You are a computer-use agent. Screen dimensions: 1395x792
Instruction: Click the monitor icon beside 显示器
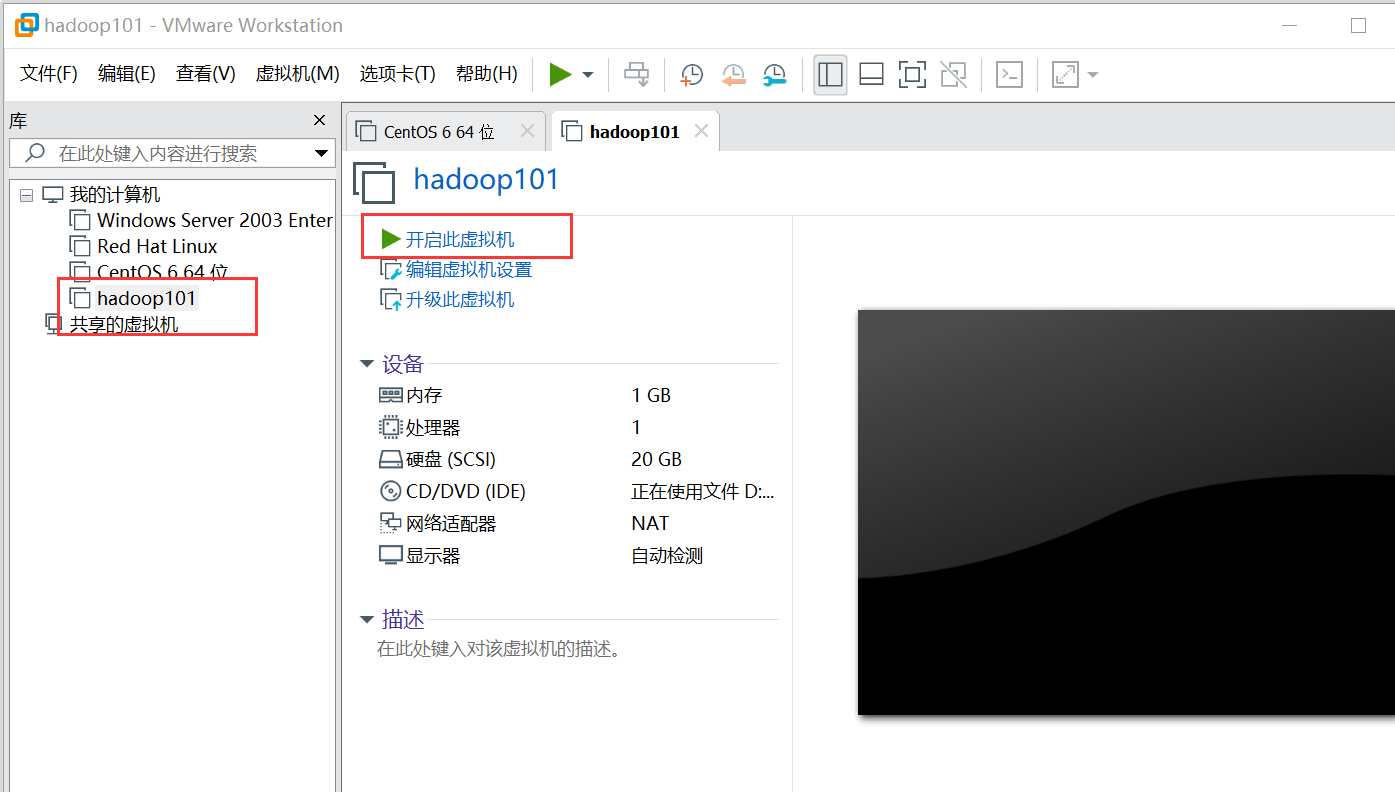click(390, 555)
